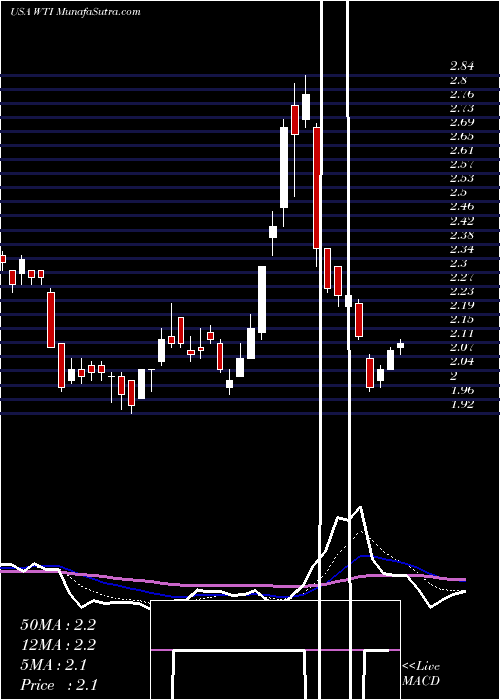The height and width of the screenshot is (700, 500).
Task: Click the '50MA : 2.2' readout
Action: point(58,625)
